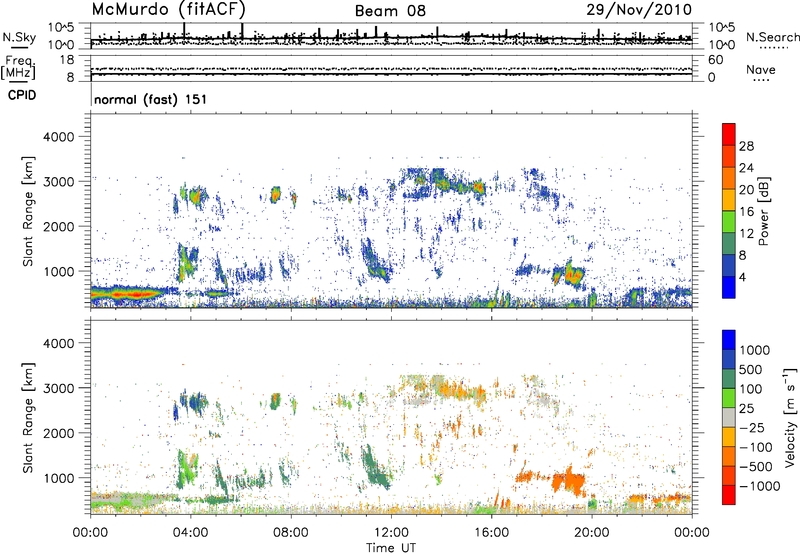This screenshot has width=800, height=554.
Task: Click the 60 tick on the Nave axis
Action: (x=715, y=60)
